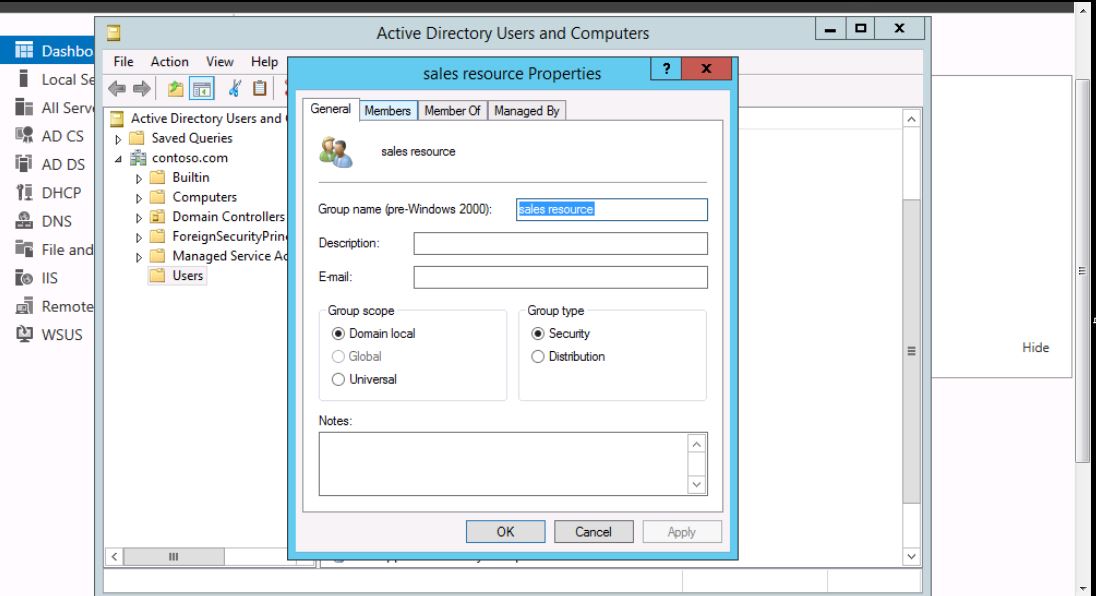Click Cancel in the properties dialog

click(x=593, y=532)
